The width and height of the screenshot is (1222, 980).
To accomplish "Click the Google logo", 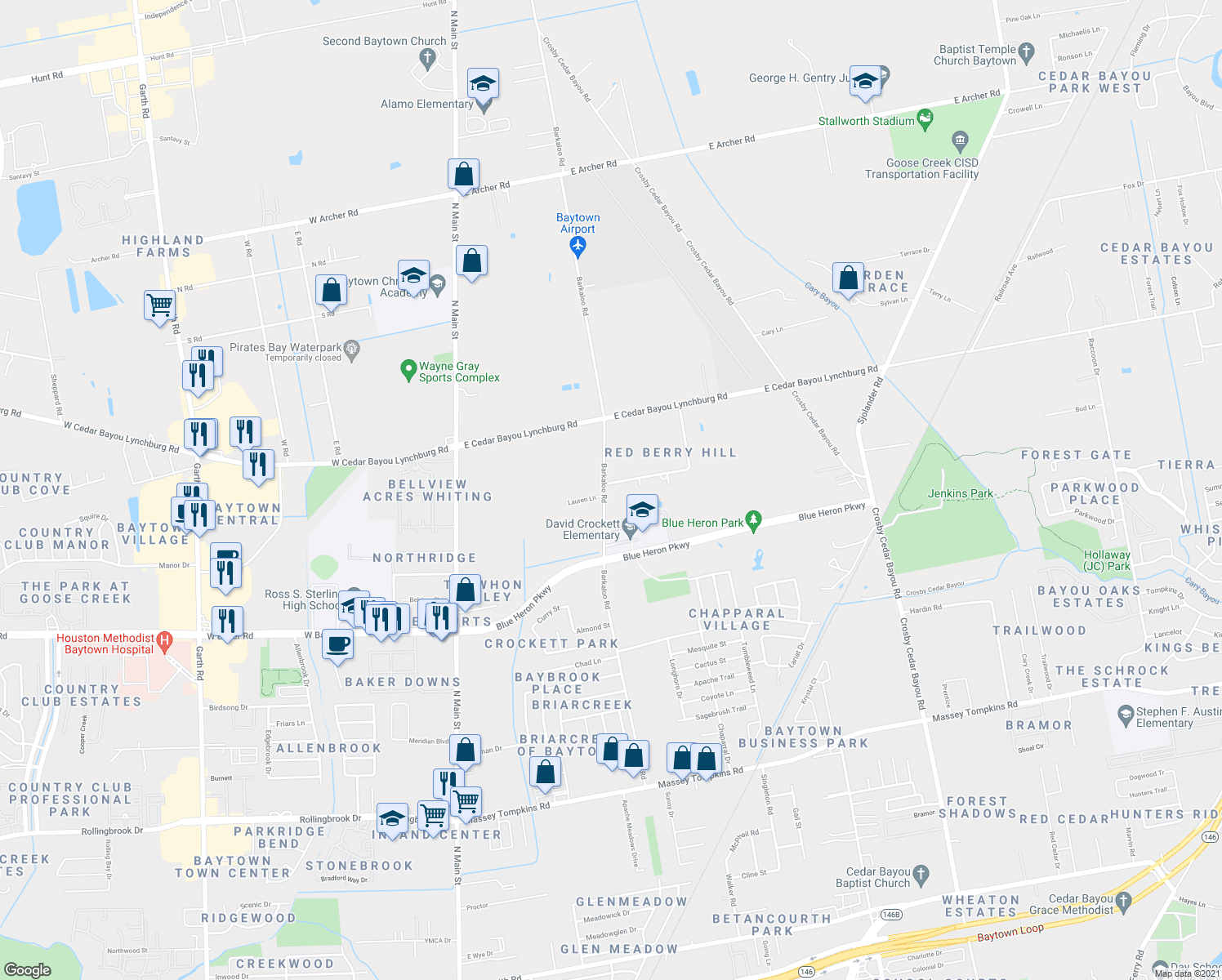I will [27, 969].
